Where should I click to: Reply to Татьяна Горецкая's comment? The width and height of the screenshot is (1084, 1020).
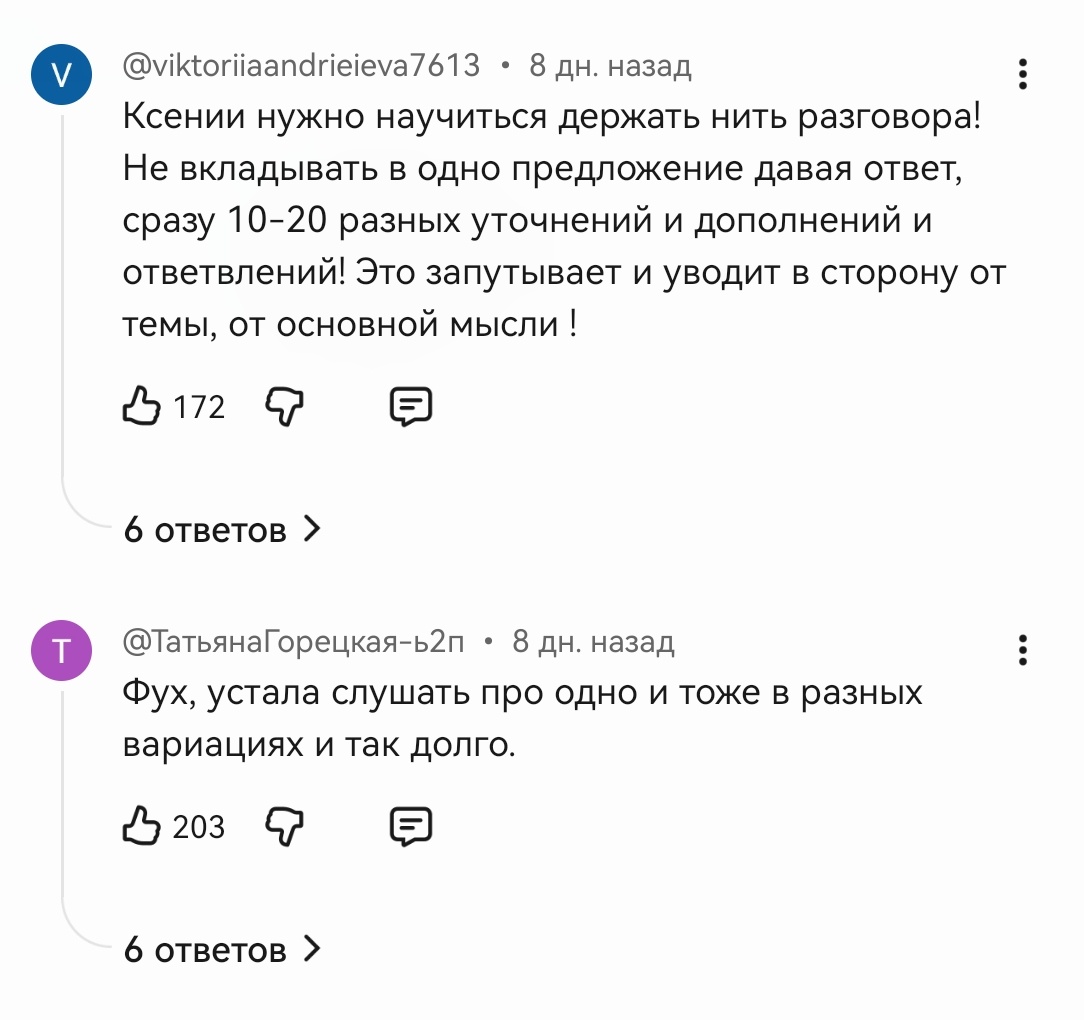tap(413, 826)
